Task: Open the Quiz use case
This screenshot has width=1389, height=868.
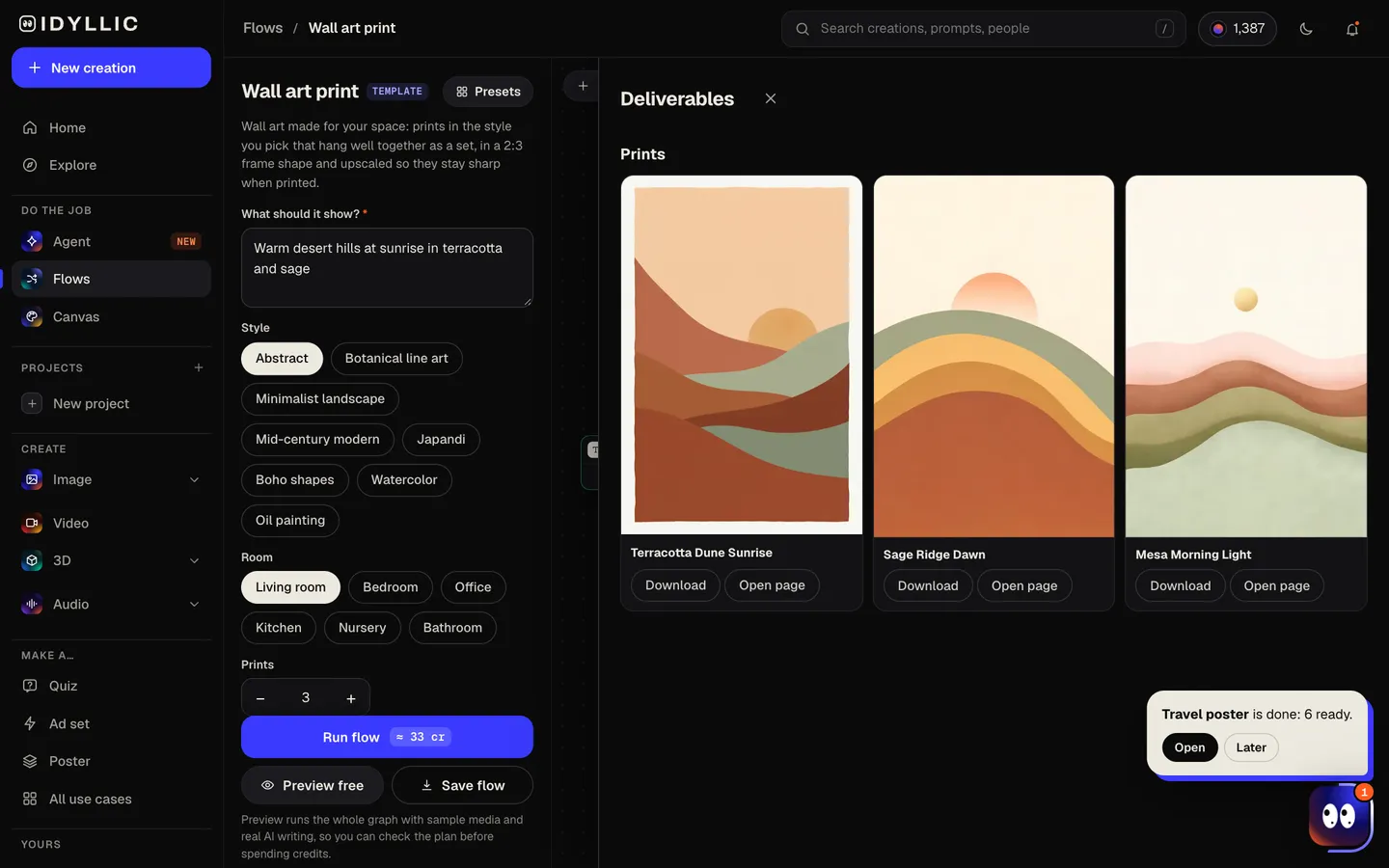Action: pyautogui.click(x=111, y=686)
